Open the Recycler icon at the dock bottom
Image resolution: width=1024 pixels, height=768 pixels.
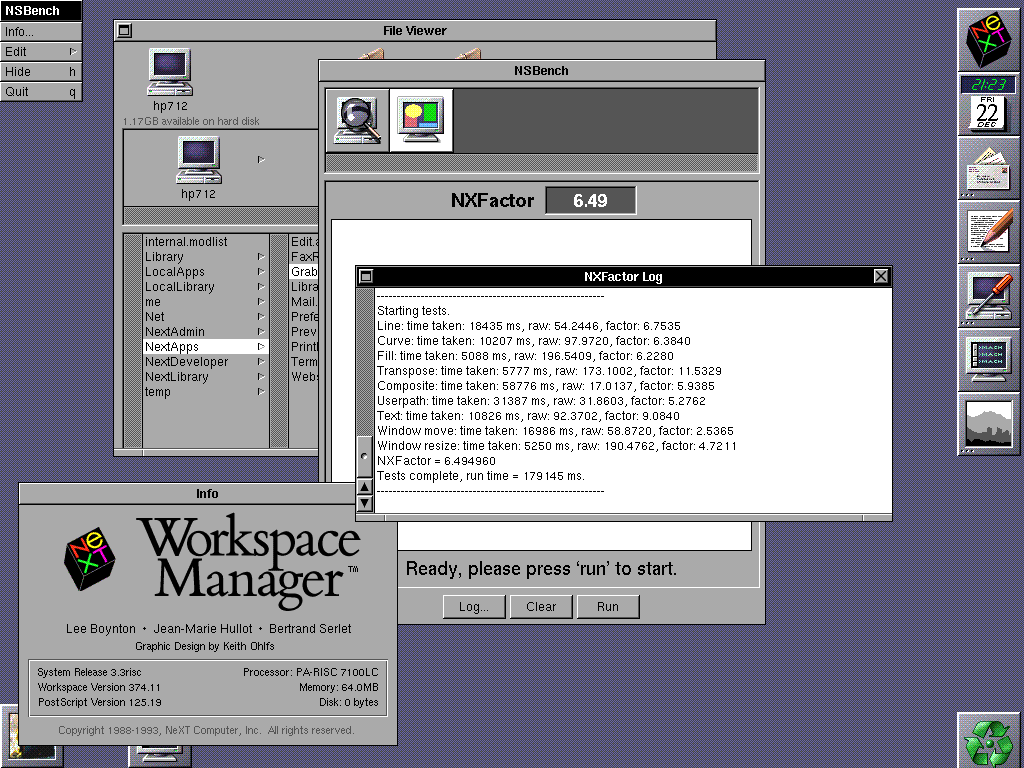pos(990,742)
